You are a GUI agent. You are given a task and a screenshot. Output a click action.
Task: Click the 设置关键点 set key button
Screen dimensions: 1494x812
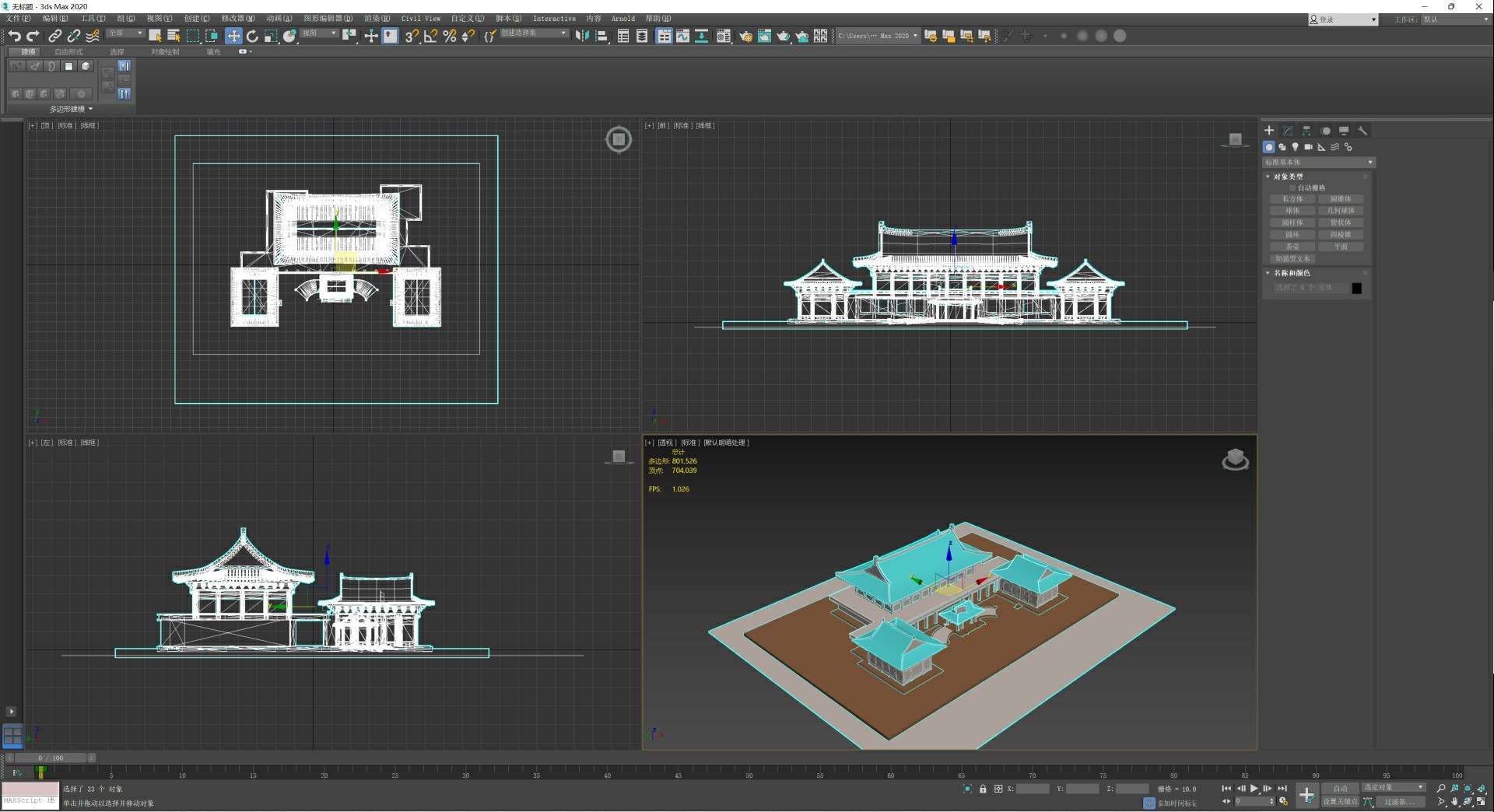[x=1340, y=801]
